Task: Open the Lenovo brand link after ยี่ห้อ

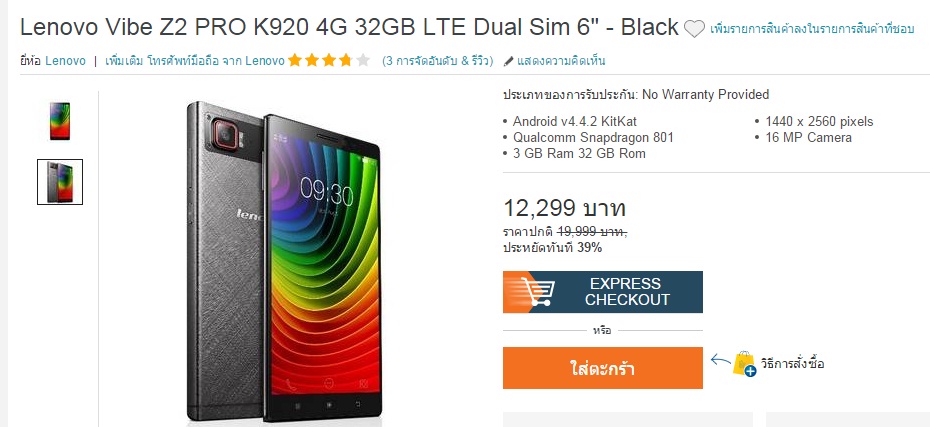Action: (x=65, y=60)
